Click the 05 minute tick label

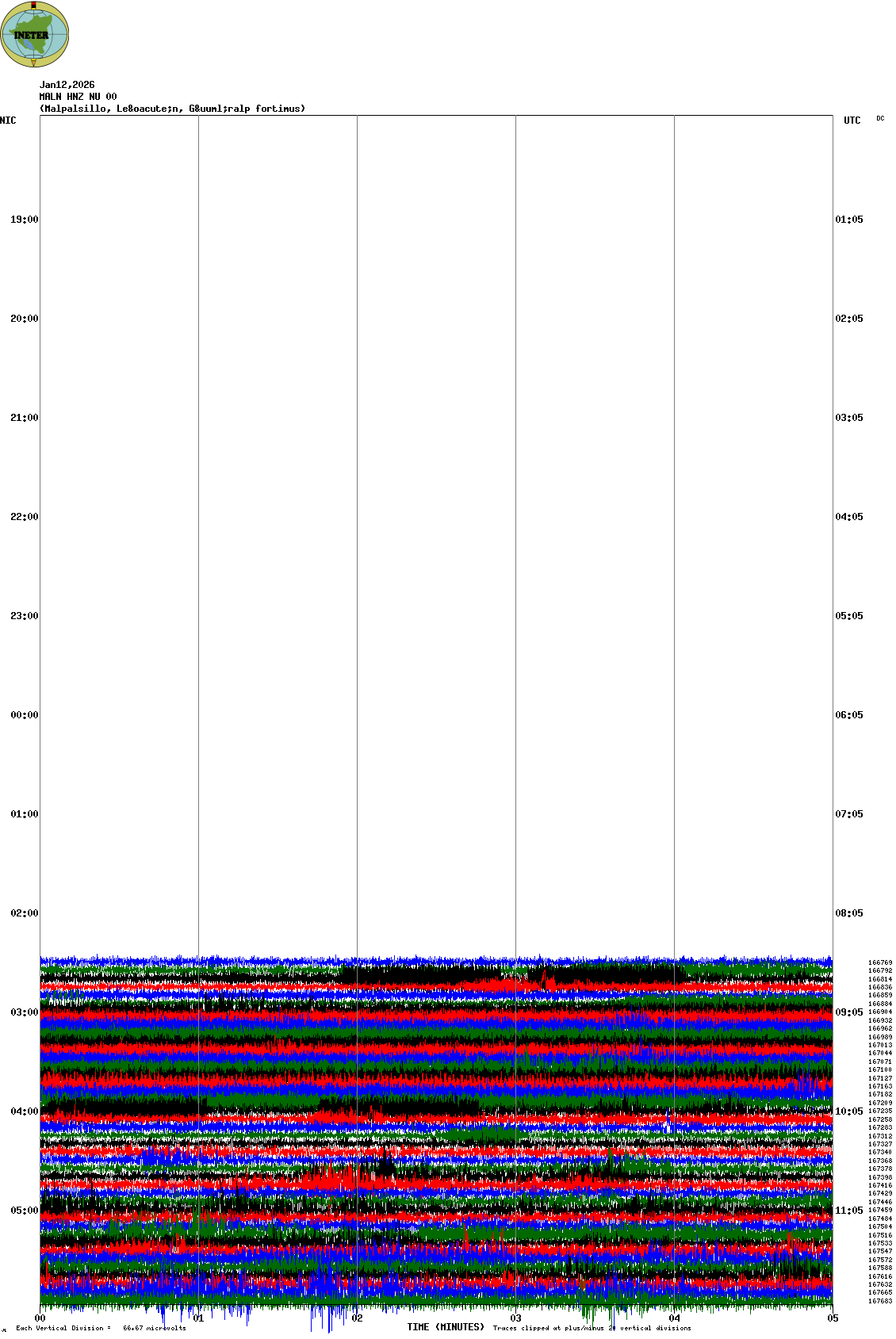click(833, 1318)
